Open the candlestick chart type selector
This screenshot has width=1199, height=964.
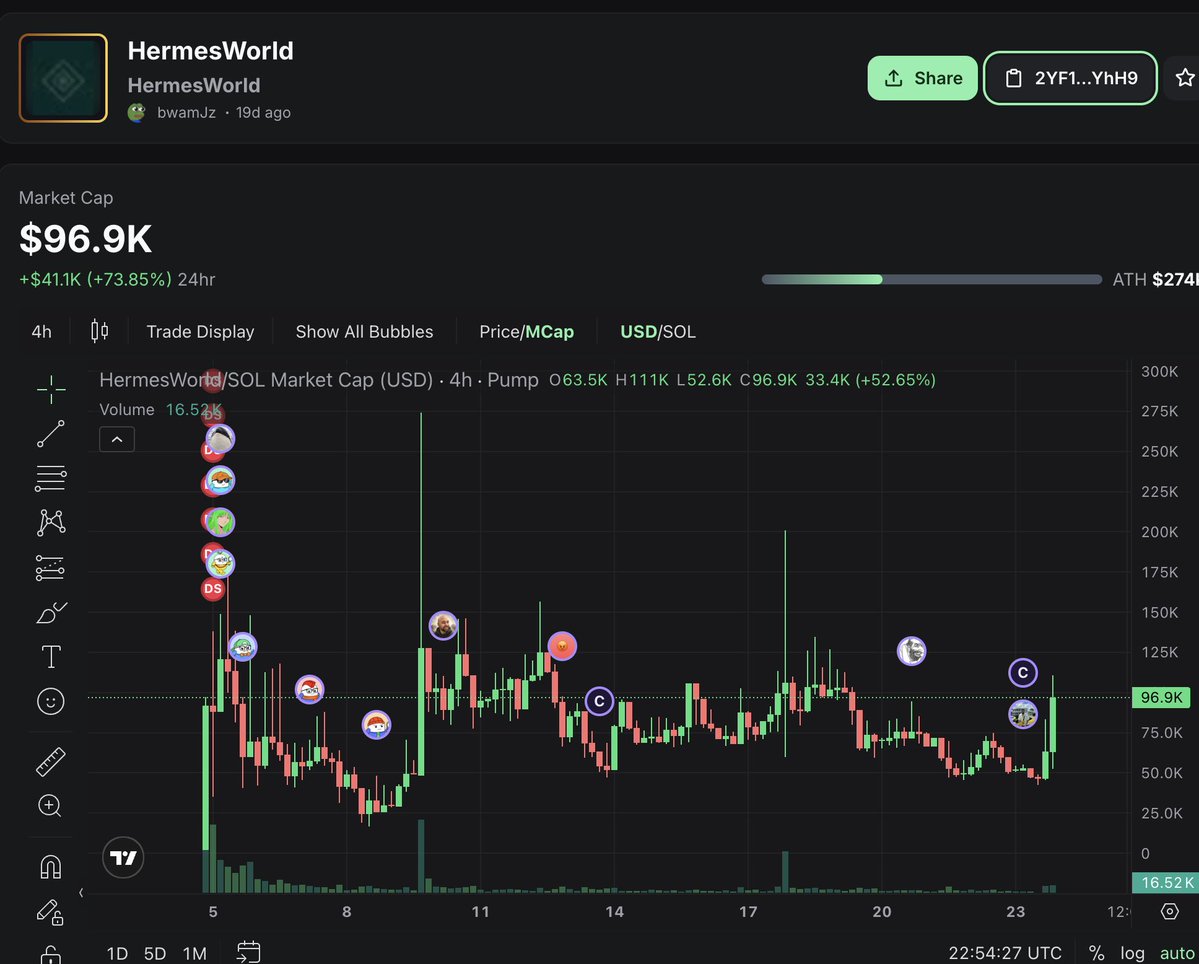pyautogui.click(x=99, y=331)
